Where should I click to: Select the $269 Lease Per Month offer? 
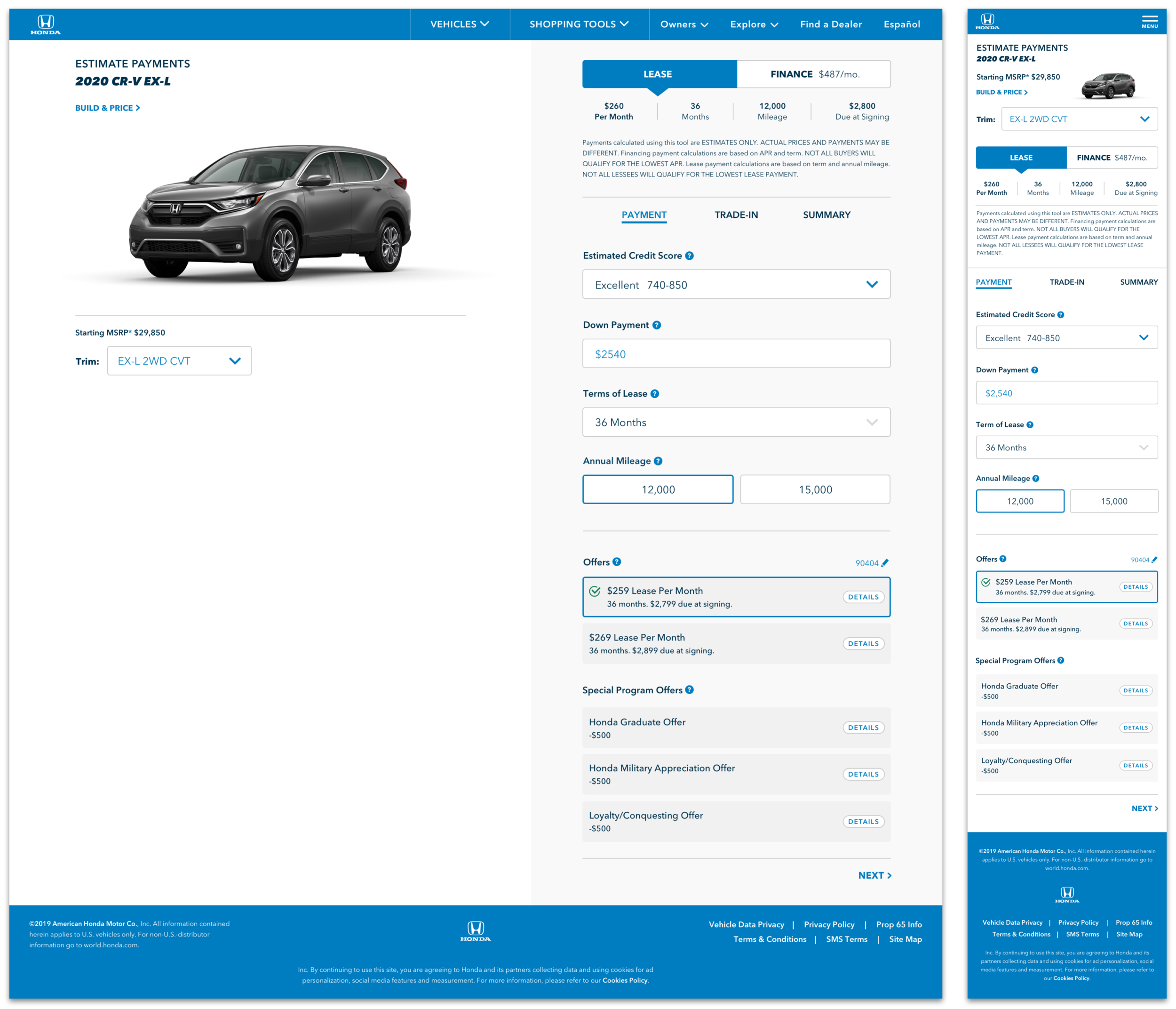(x=709, y=643)
